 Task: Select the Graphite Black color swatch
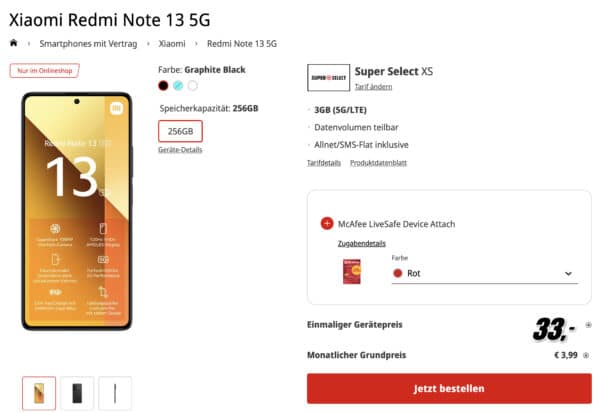(163, 86)
